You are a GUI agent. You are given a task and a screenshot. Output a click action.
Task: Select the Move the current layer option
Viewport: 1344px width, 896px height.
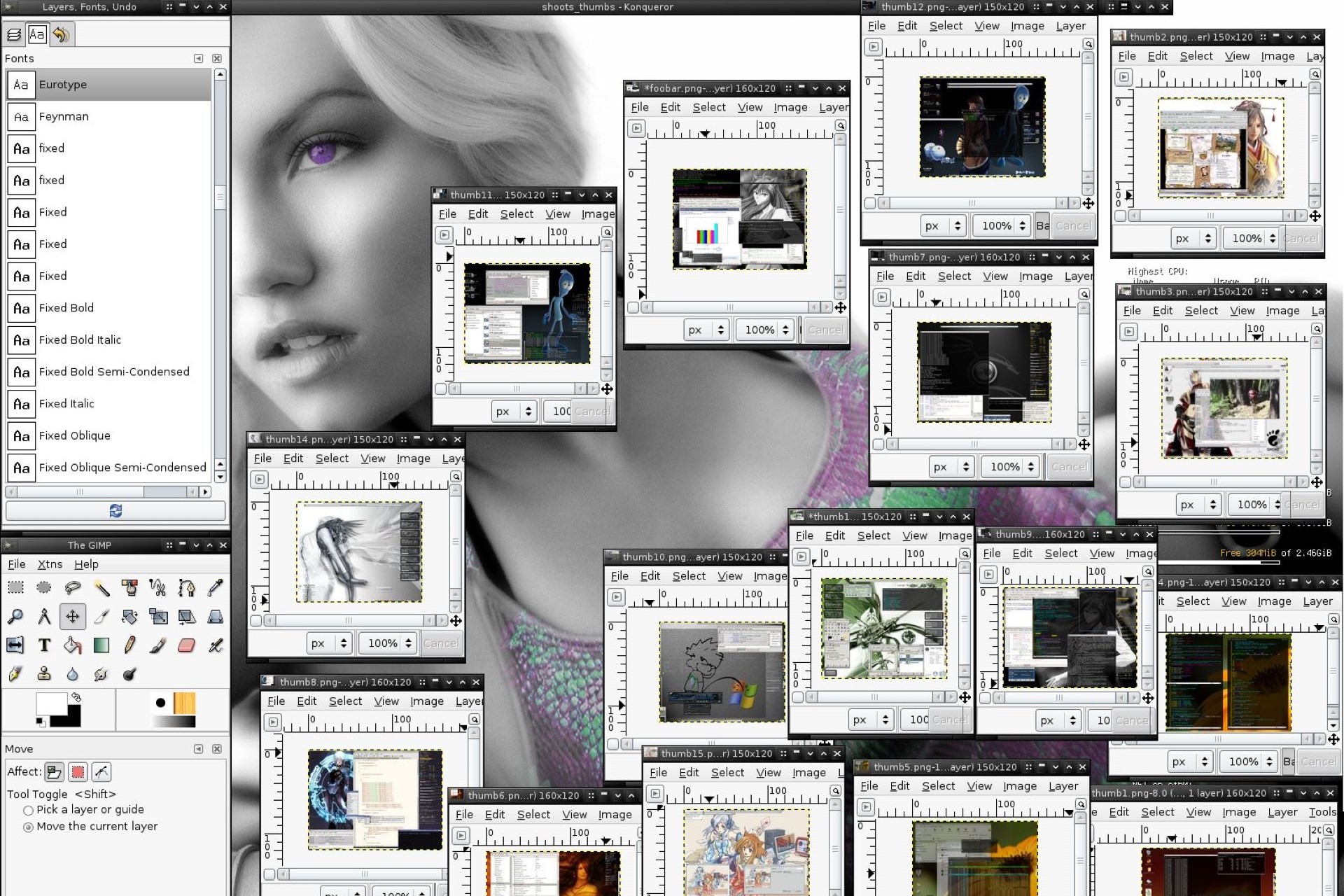point(28,827)
